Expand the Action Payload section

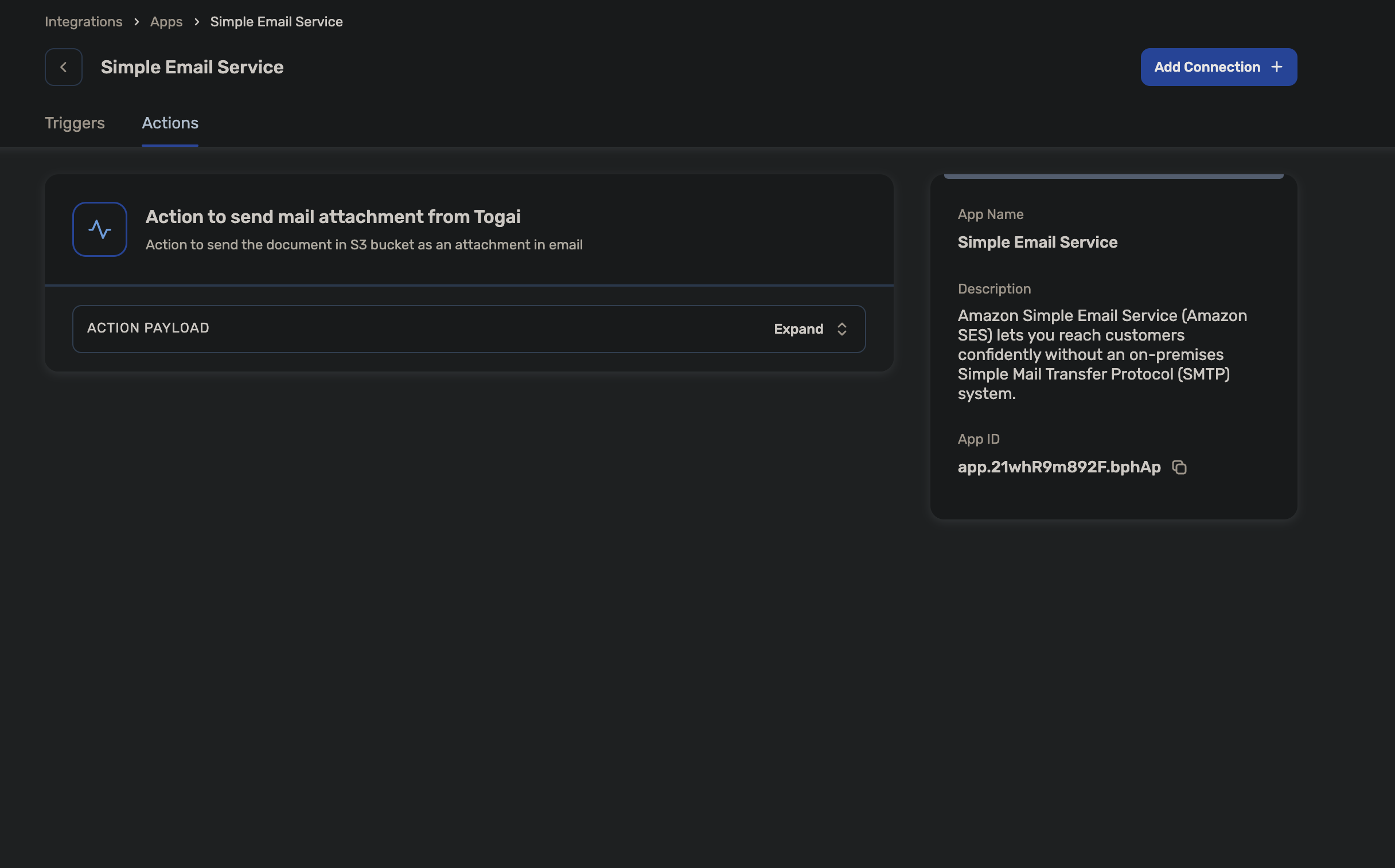[x=798, y=329]
